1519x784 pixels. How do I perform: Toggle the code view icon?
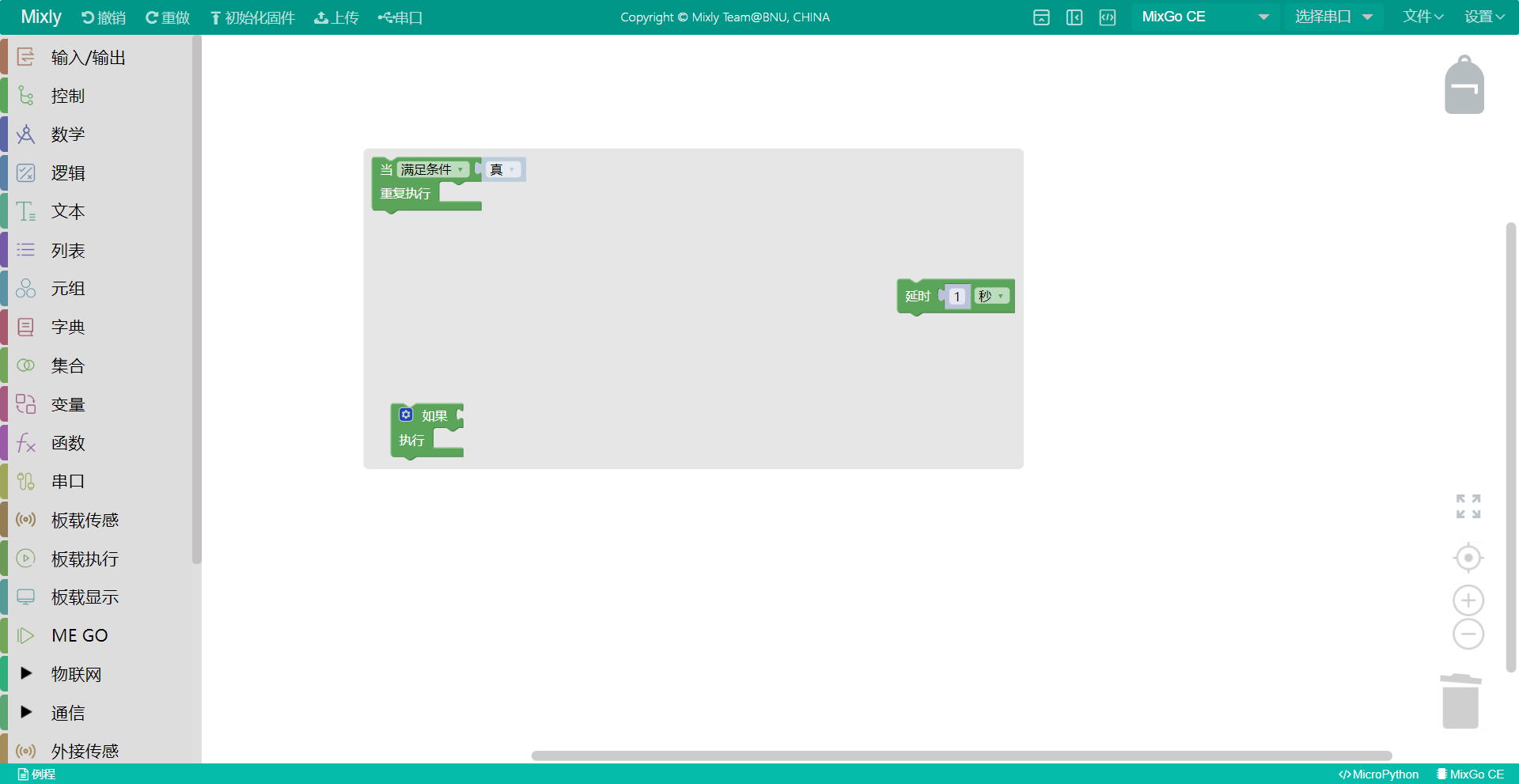pos(1108,17)
